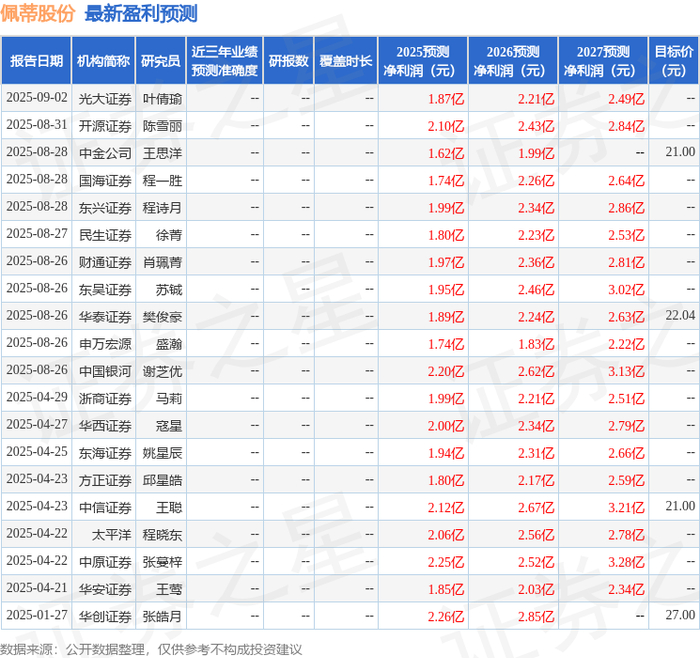Click 2027 forecast value 3.28亿
The image size is (700, 658).
point(626,562)
